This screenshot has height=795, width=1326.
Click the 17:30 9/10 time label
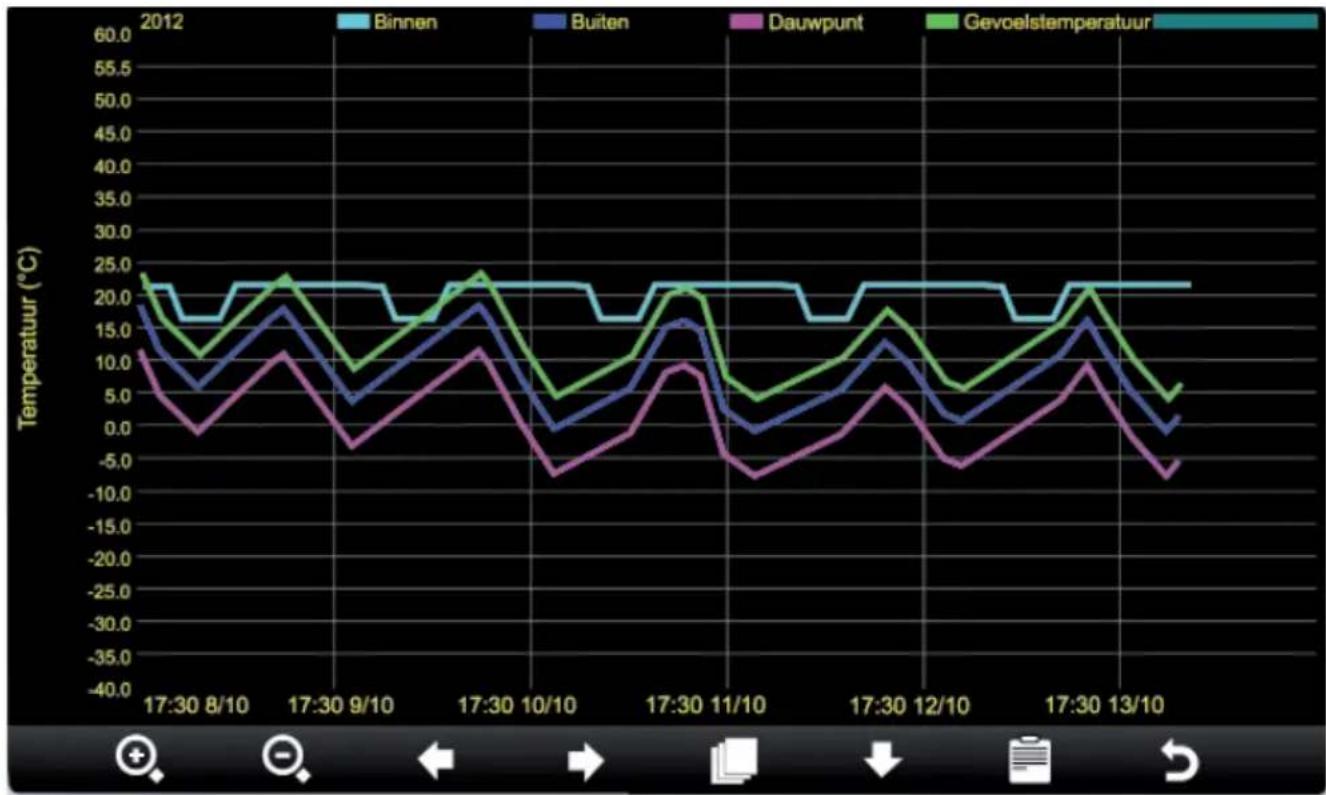pyautogui.click(x=340, y=706)
